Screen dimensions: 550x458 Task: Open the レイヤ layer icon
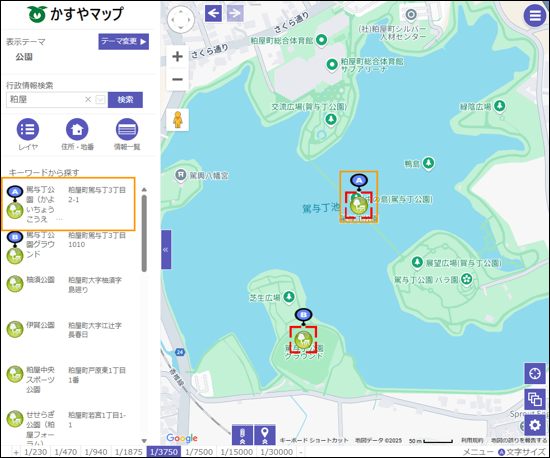tap(28, 129)
